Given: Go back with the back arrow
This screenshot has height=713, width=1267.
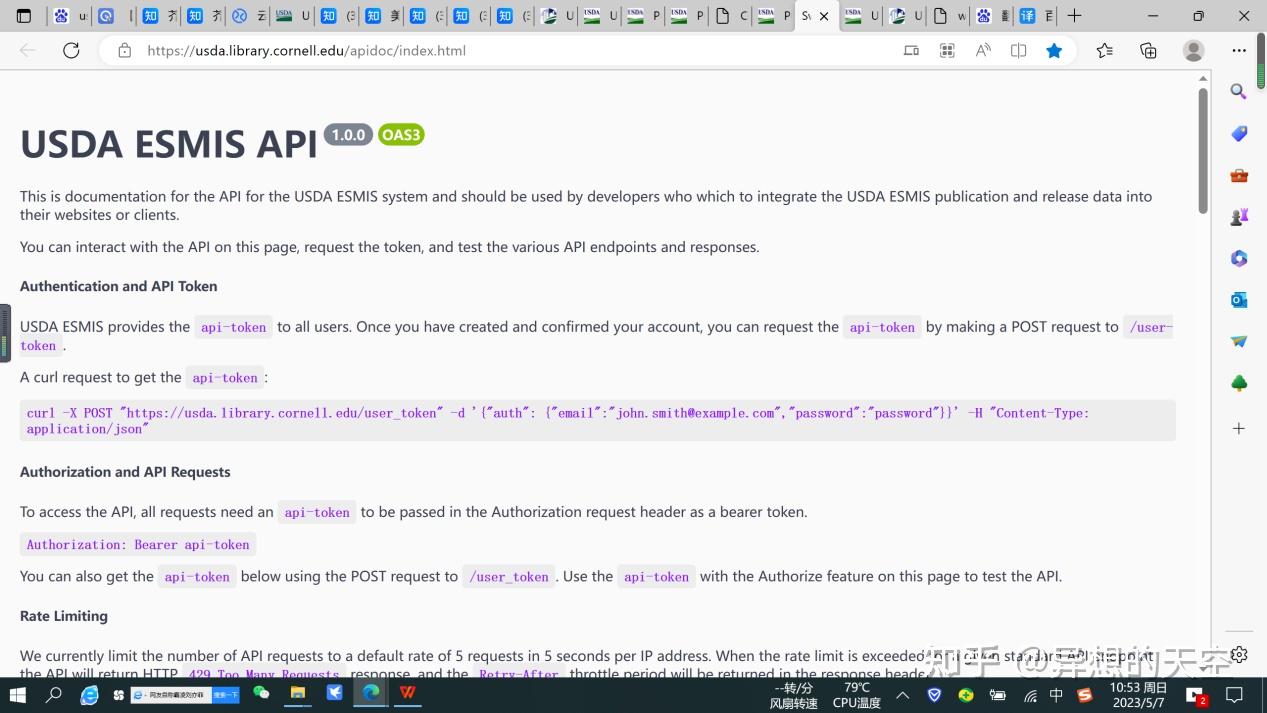Looking at the screenshot, I should pos(27,50).
